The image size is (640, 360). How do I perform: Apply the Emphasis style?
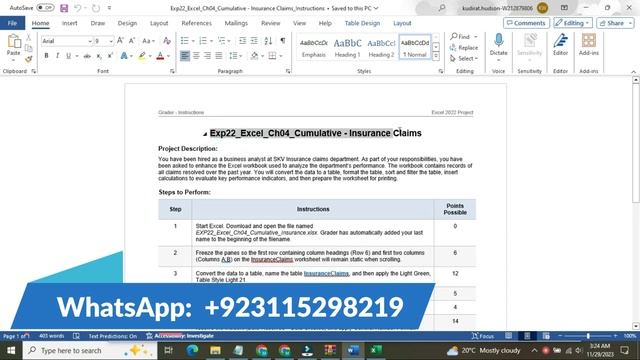[313, 48]
